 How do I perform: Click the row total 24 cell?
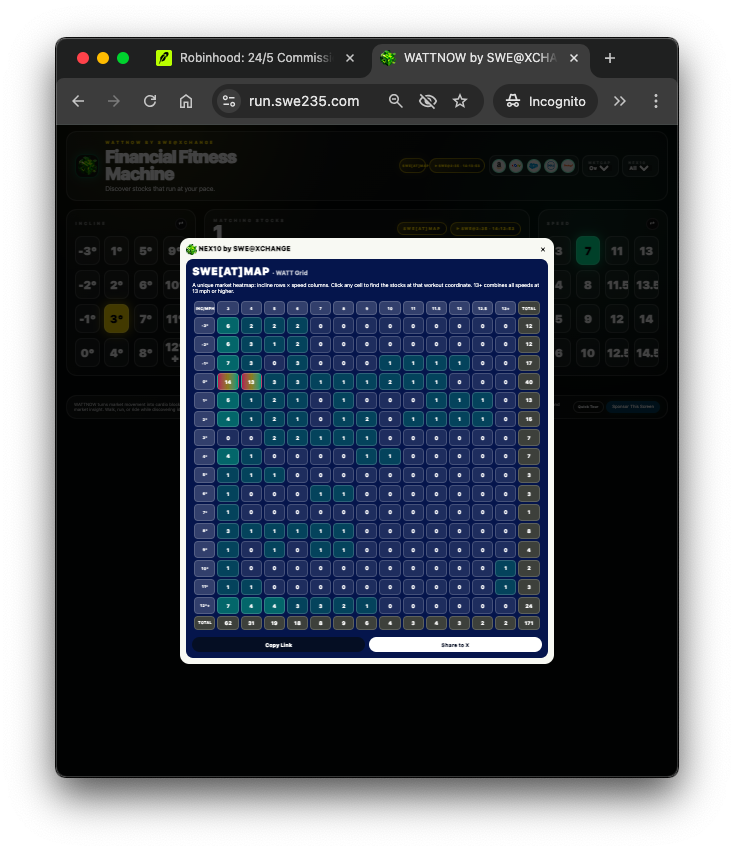pos(529,605)
